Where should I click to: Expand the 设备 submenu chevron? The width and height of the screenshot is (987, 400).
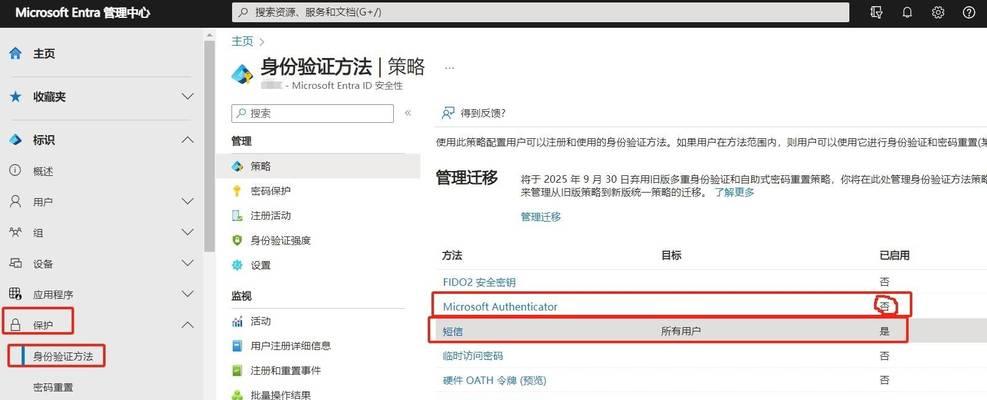[188, 263]
